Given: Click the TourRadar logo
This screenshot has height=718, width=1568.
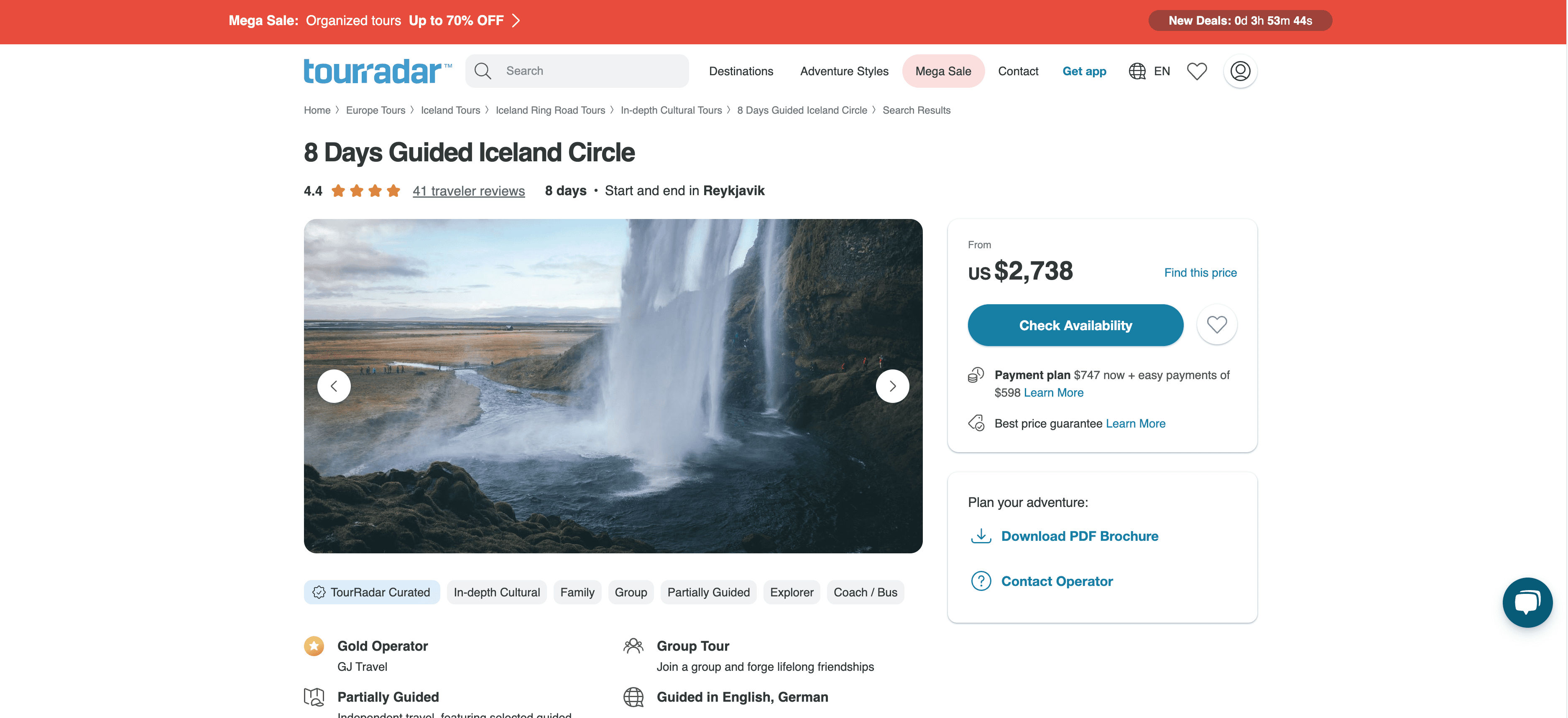Looking at the screenshot, I should point(378,71).
